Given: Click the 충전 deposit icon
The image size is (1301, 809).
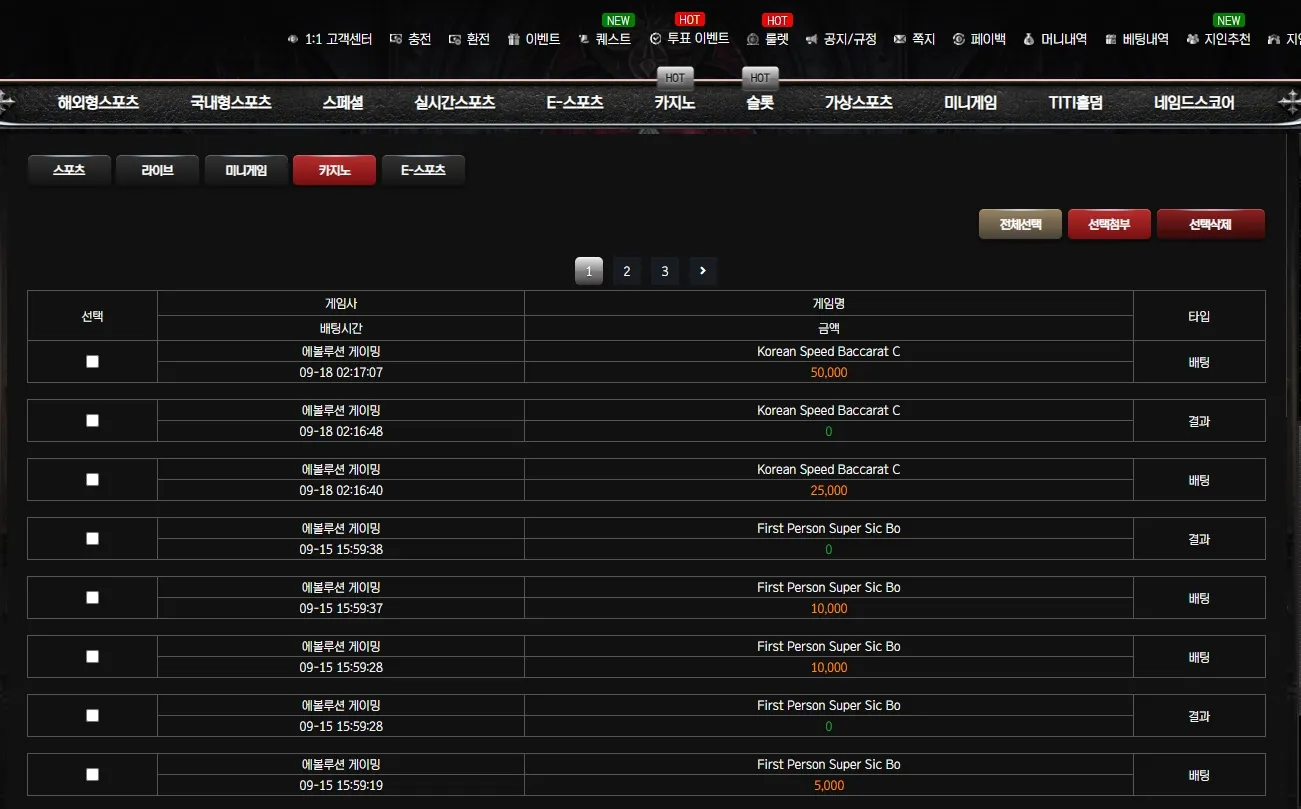Looking at the screenshot, I should (396, 39).
